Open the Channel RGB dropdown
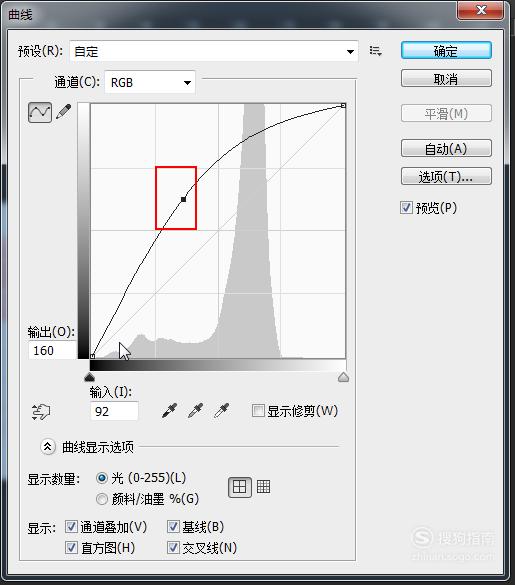The image size is (515, 585). (x=150, y=82)
